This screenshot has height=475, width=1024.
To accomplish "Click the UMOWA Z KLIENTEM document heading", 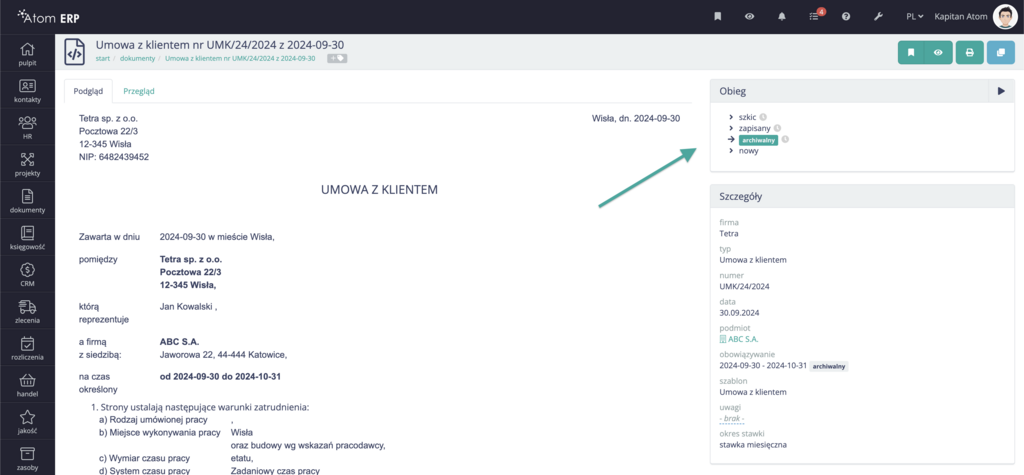I will coord(379,190).
